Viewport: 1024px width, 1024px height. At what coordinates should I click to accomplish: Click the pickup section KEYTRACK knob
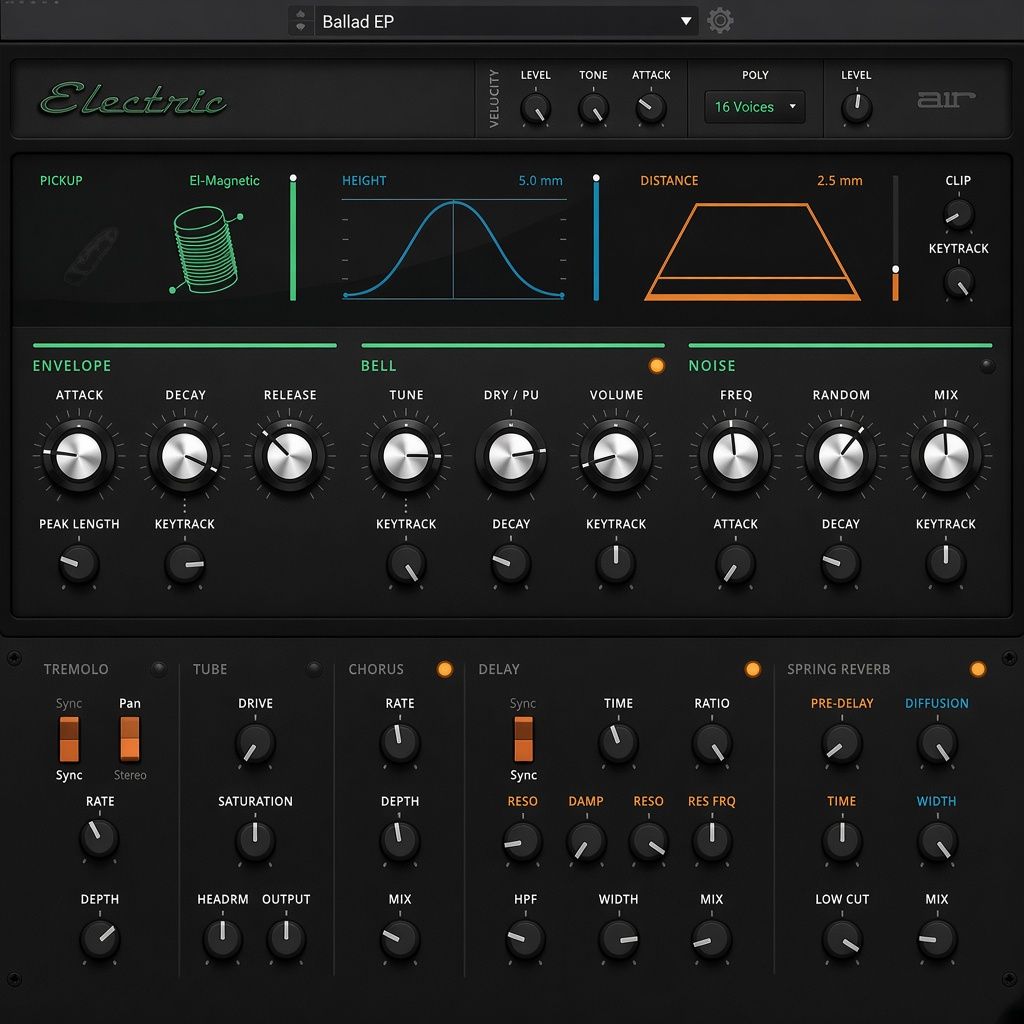point(958,283)
